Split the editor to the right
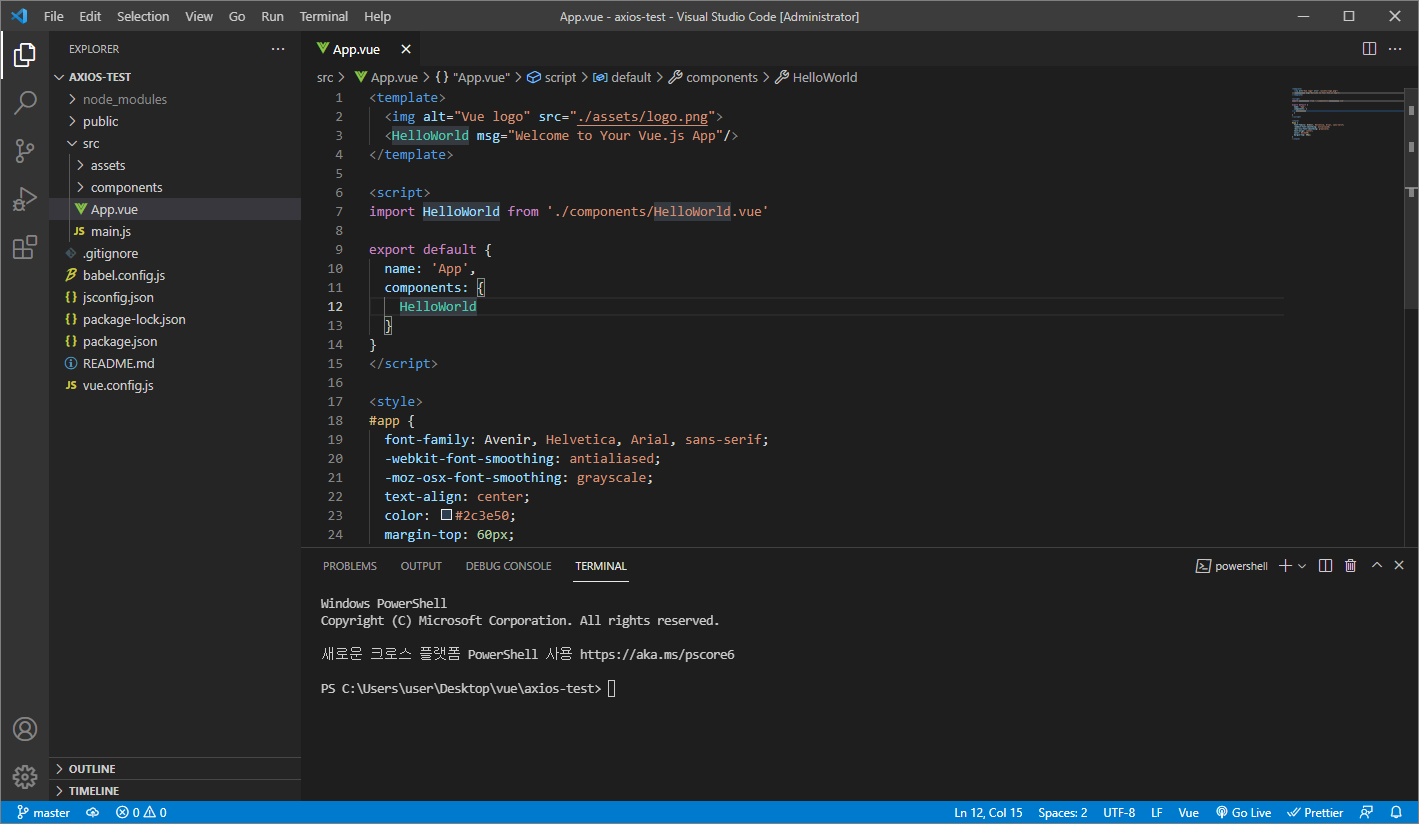Screen dimensions: 1419x824 pos(1369,48)
